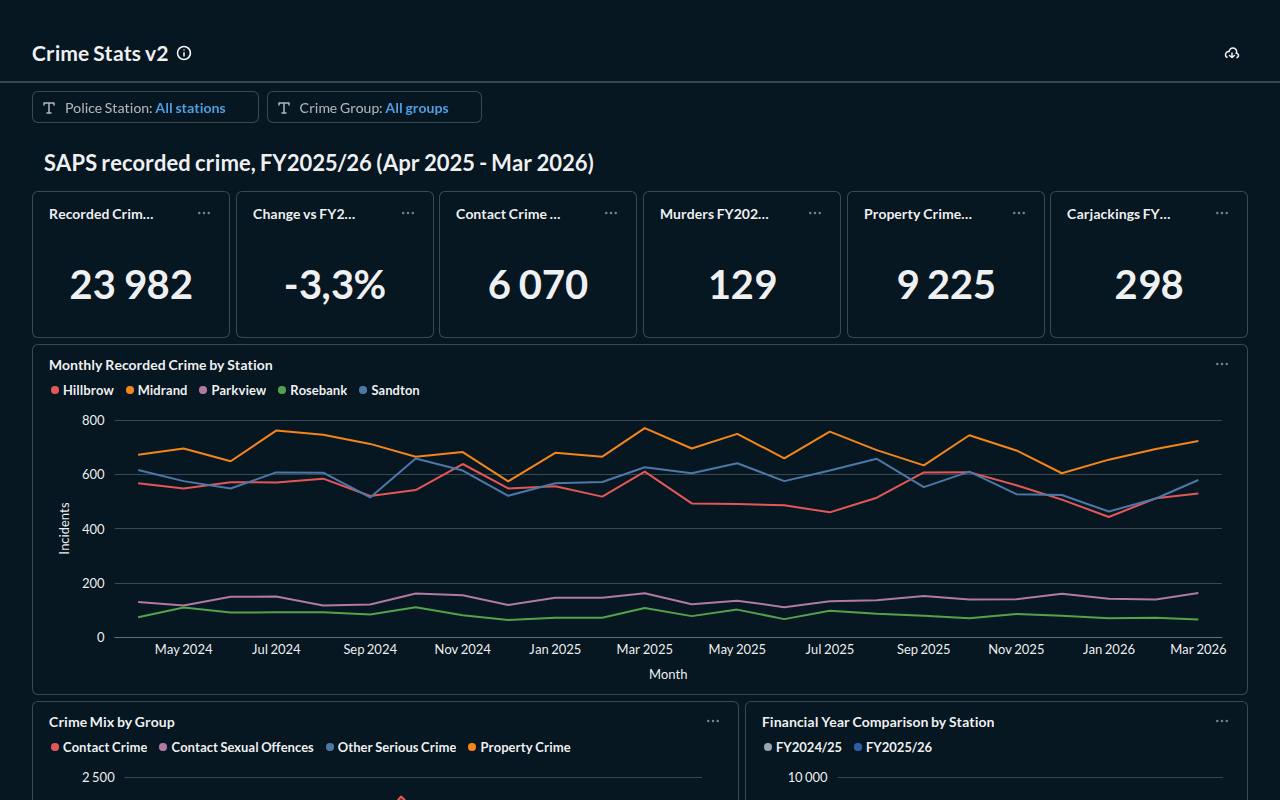Toggle the Other Serious Crime legend item
The height and width of the screenshot is (800, 1280).
391,747
